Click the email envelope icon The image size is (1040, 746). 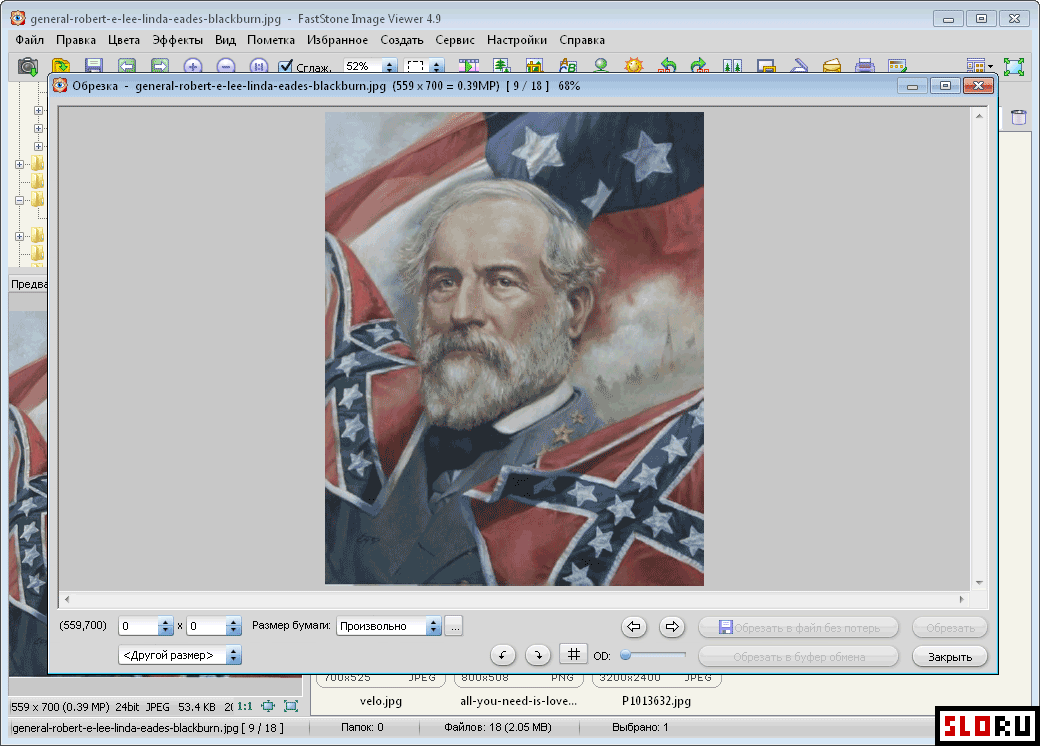[832, 66]
